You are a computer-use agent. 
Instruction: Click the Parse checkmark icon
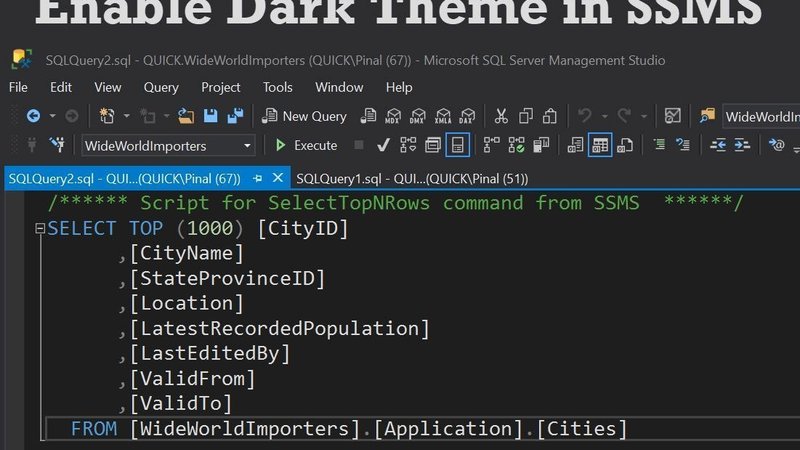[382, 145]
